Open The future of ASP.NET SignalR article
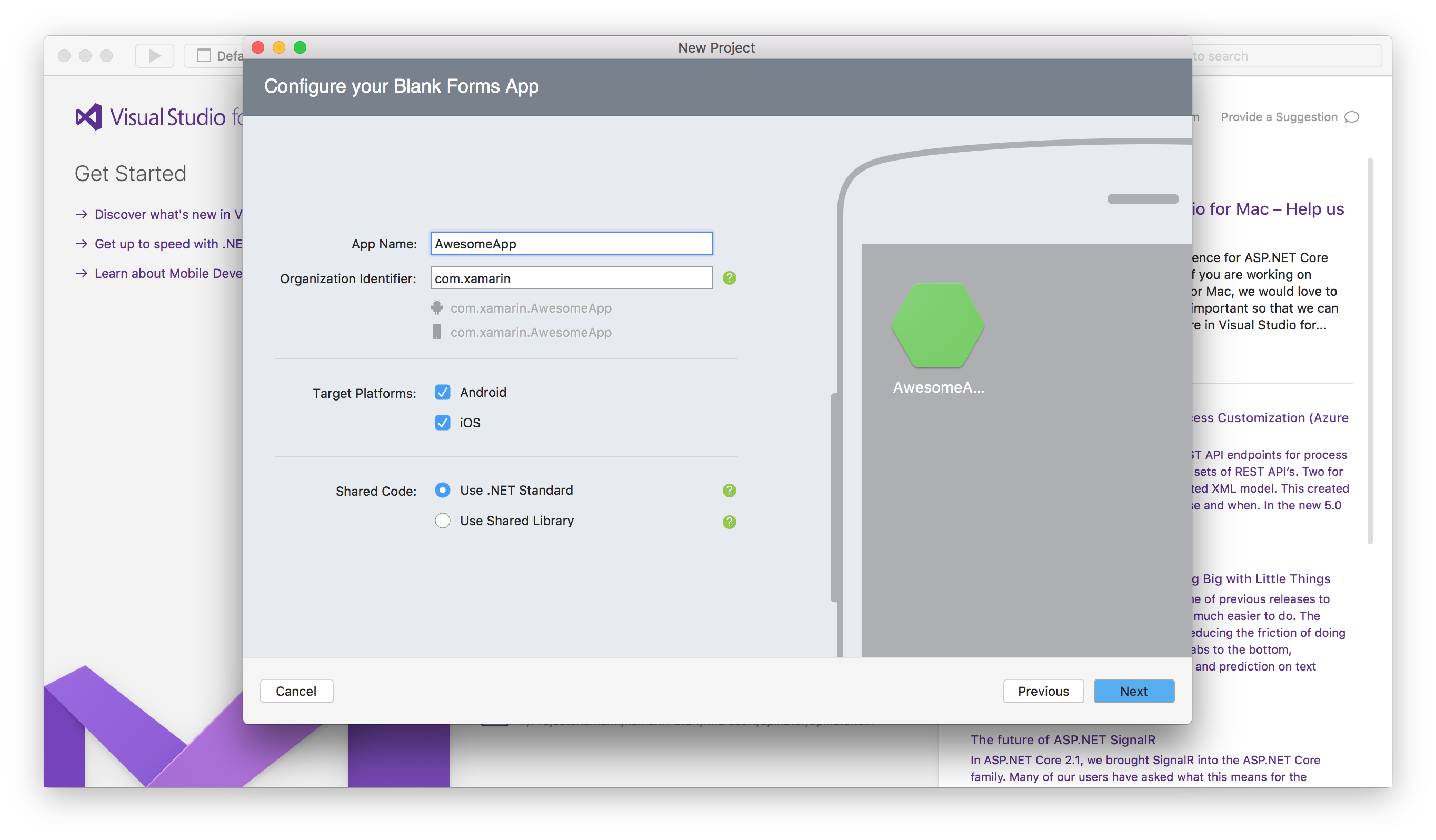The width and height of the screenshot is (1436, 840). pyautogui.click(x=1063, y=739)
